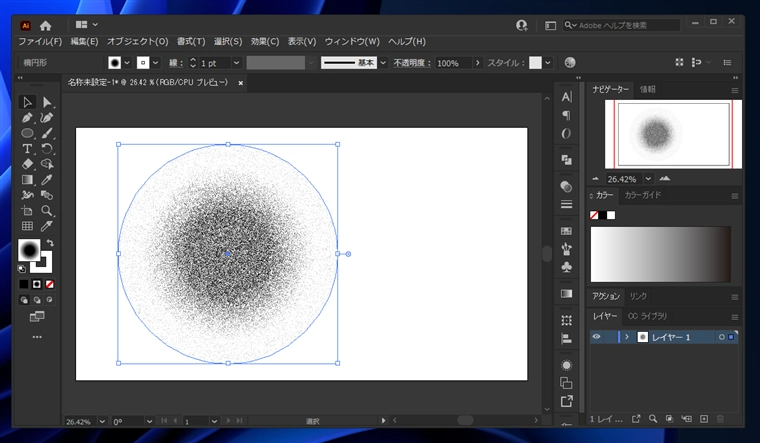760x443 pixels.
Task: Open status bar zoom 26.42% dropdown
Action: (102, 422)
